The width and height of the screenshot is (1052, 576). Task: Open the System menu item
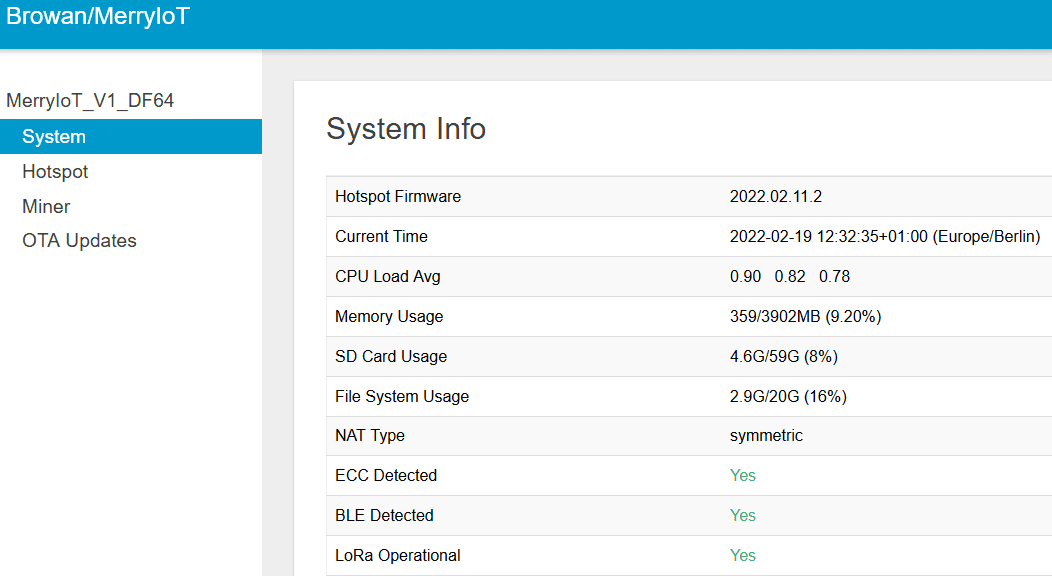(x=54, y=137)
